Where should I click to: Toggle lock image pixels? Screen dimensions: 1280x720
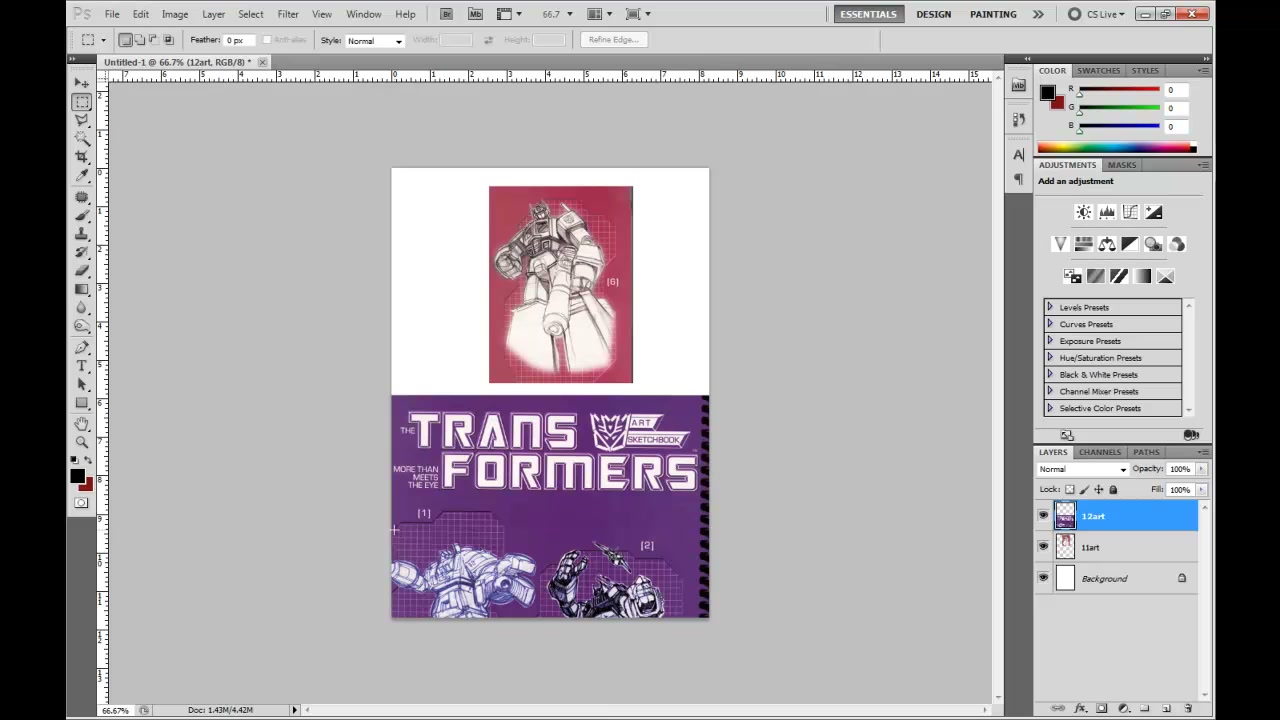click(1085, 489)
